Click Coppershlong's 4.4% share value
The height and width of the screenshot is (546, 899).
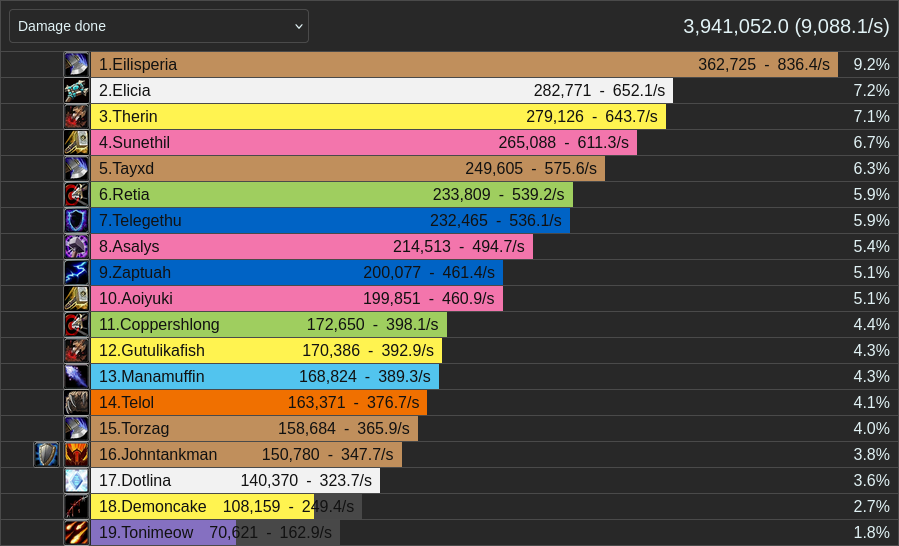pos(871,325)
